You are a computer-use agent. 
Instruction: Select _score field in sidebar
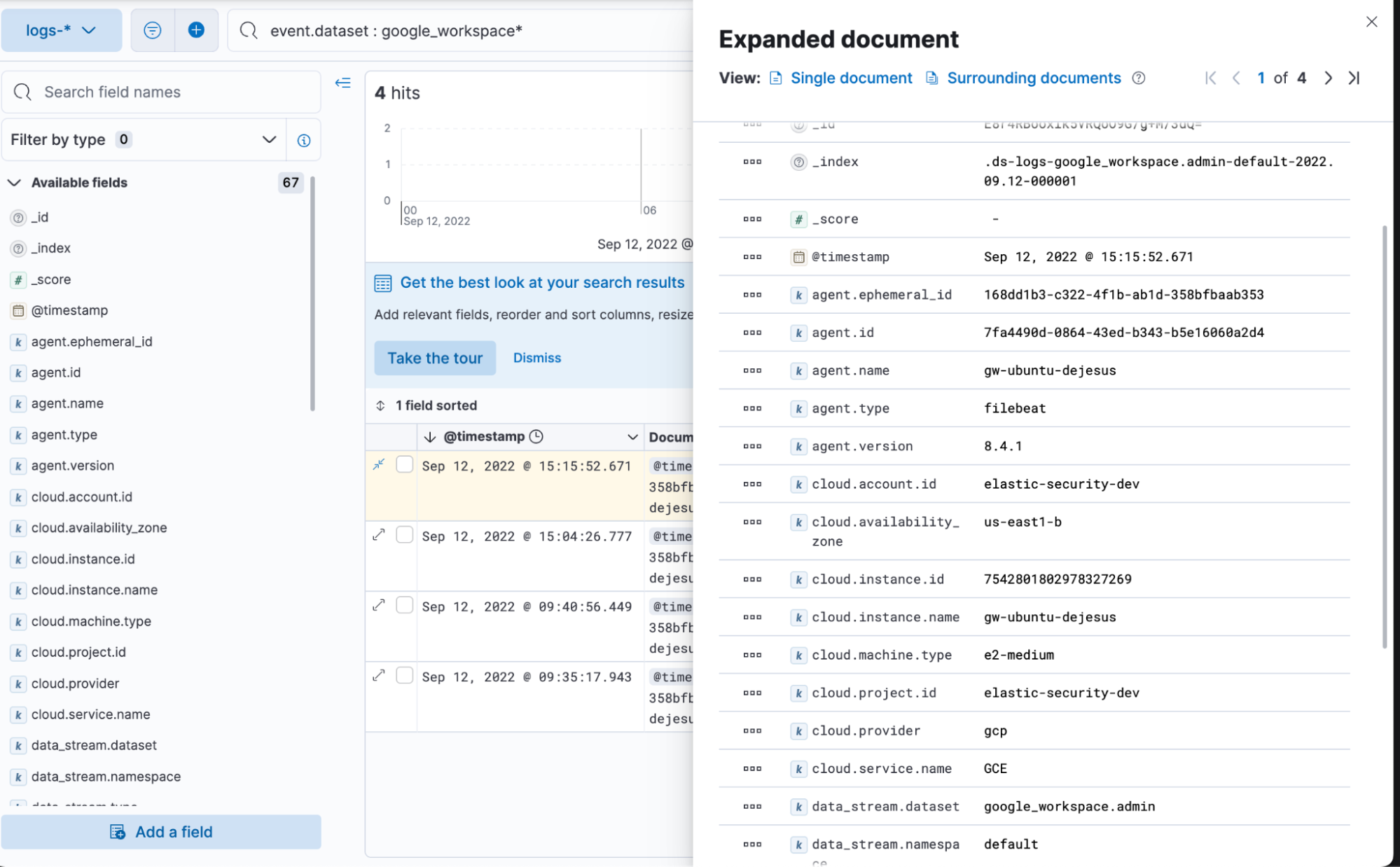(51, 279)
